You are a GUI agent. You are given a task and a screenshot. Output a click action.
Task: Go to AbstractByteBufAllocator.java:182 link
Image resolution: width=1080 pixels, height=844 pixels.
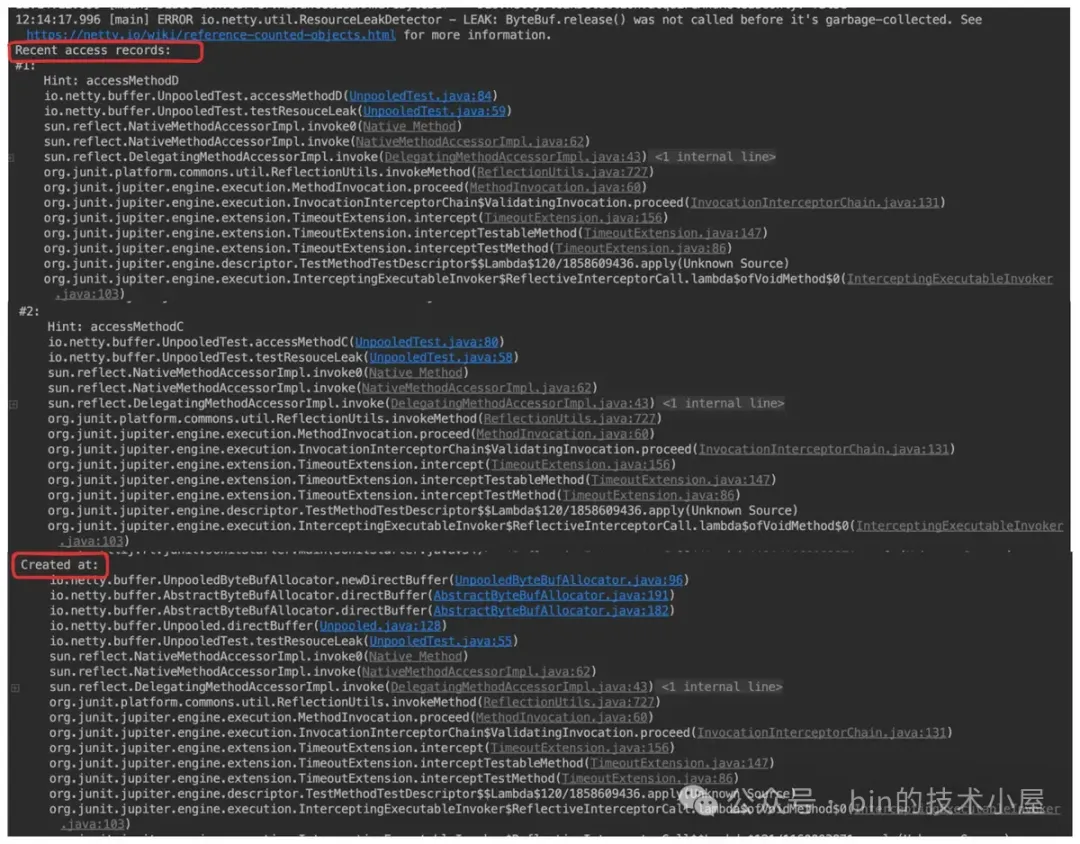tap(551, 610)
